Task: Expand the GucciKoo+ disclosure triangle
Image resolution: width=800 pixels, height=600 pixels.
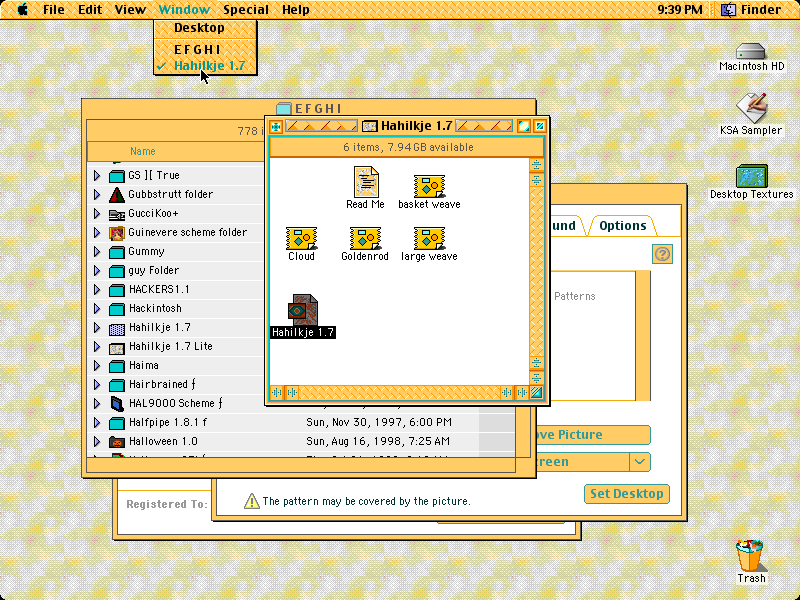Action: pos(97,214)
